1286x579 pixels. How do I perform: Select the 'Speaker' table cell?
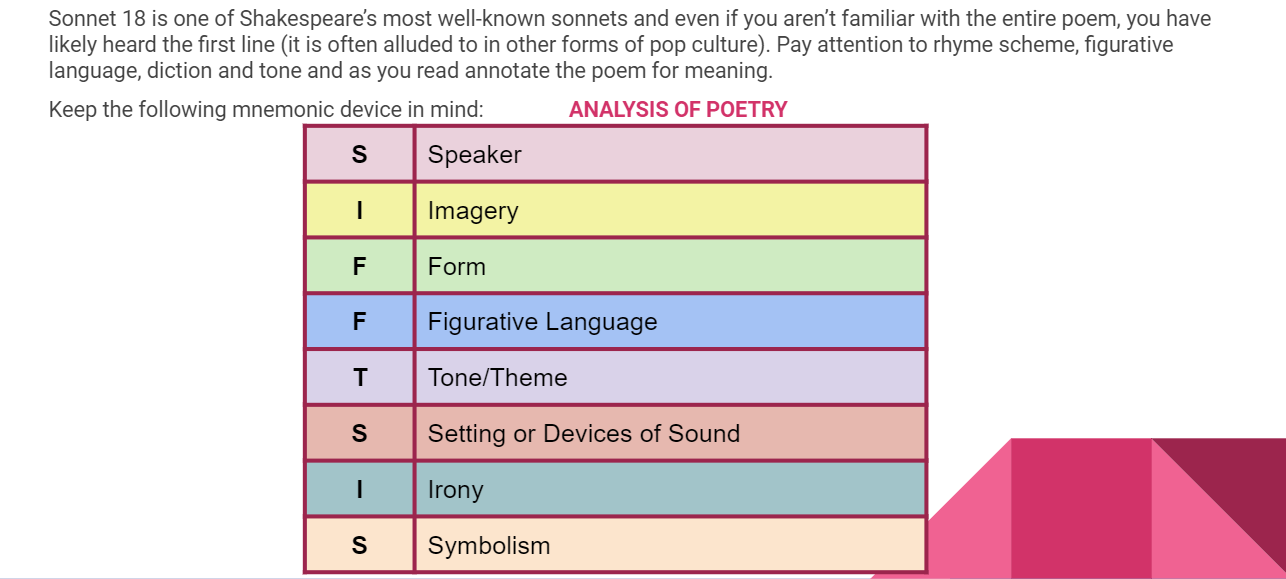pyautogui.click(x=670, y=154)
